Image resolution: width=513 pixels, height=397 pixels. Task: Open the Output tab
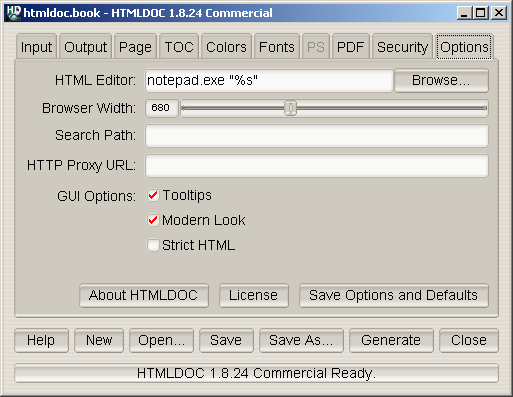pyautogui.click(x=85, y=46)
